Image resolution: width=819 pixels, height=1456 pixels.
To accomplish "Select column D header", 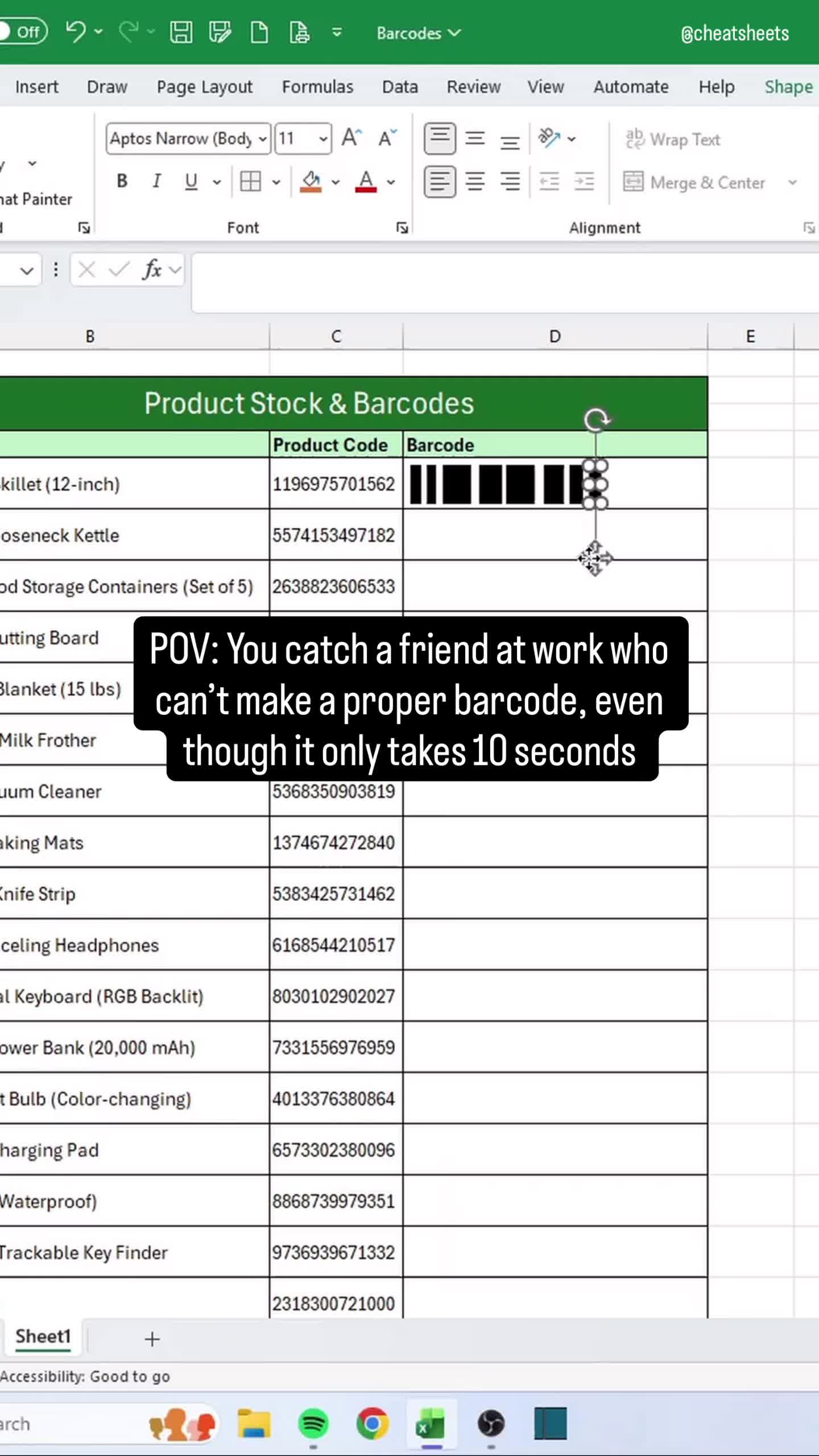I will point(555,336).
